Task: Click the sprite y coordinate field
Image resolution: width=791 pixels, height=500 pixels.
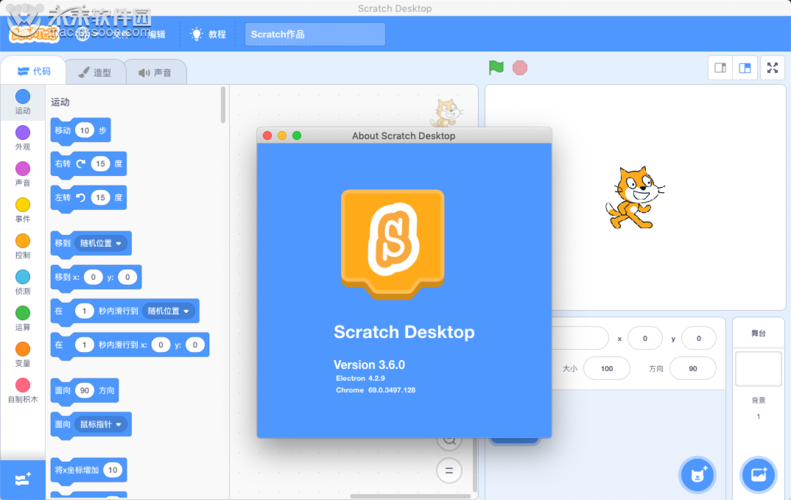Action: [698, 339]
